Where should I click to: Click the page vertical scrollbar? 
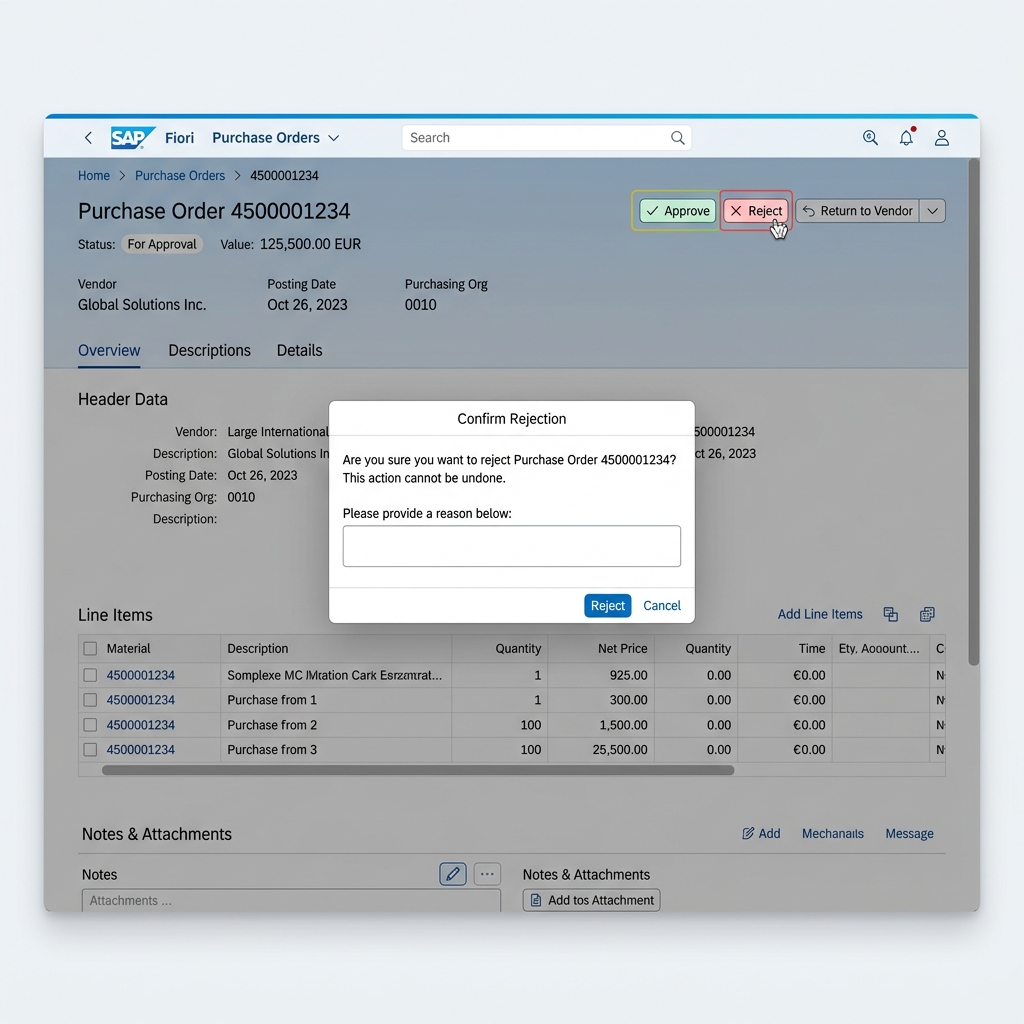pos(974,411)
